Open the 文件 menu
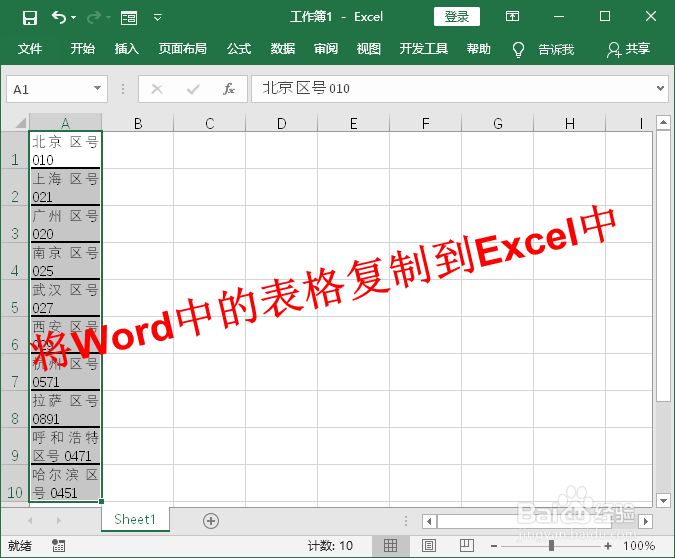The width and height of the screenshot is (675, 558). (x=30, y=49)
